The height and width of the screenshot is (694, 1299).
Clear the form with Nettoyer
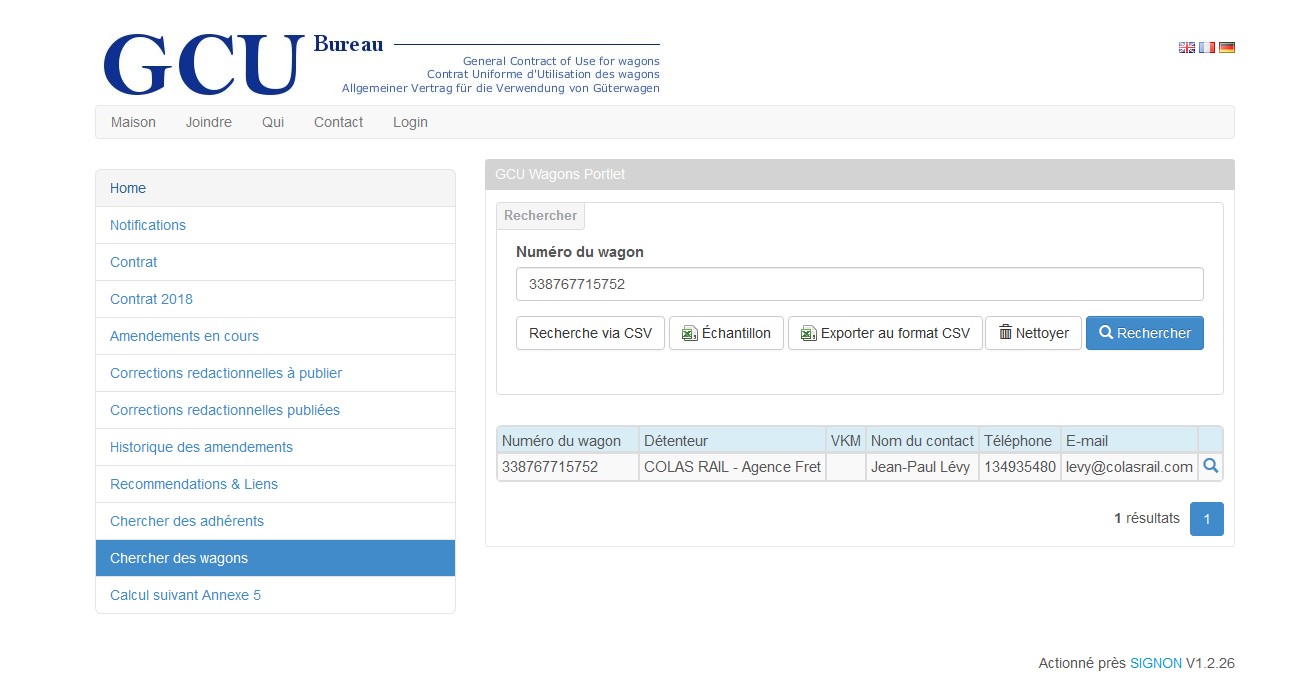[x=1033, y=333]
